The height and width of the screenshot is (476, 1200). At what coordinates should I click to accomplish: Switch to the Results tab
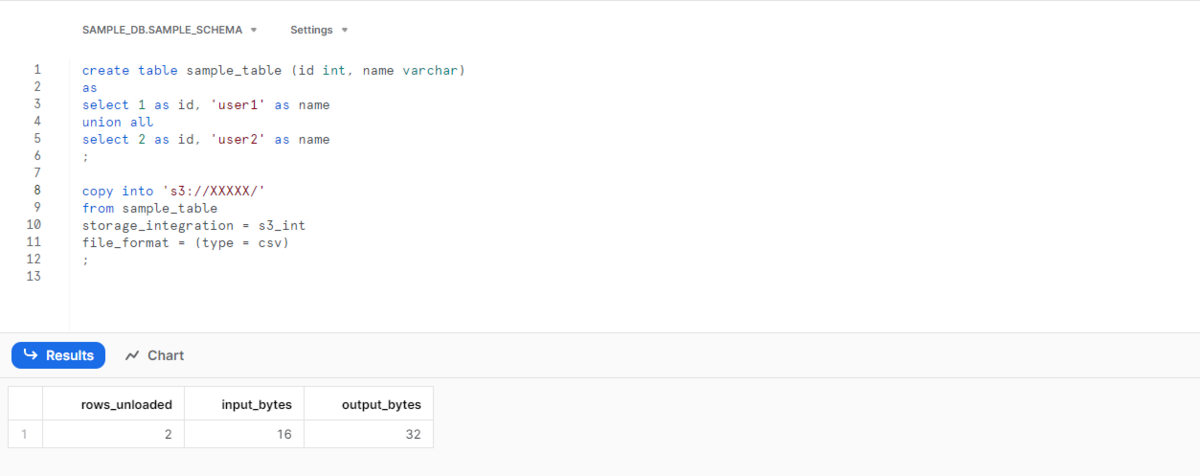pos(58,355)
